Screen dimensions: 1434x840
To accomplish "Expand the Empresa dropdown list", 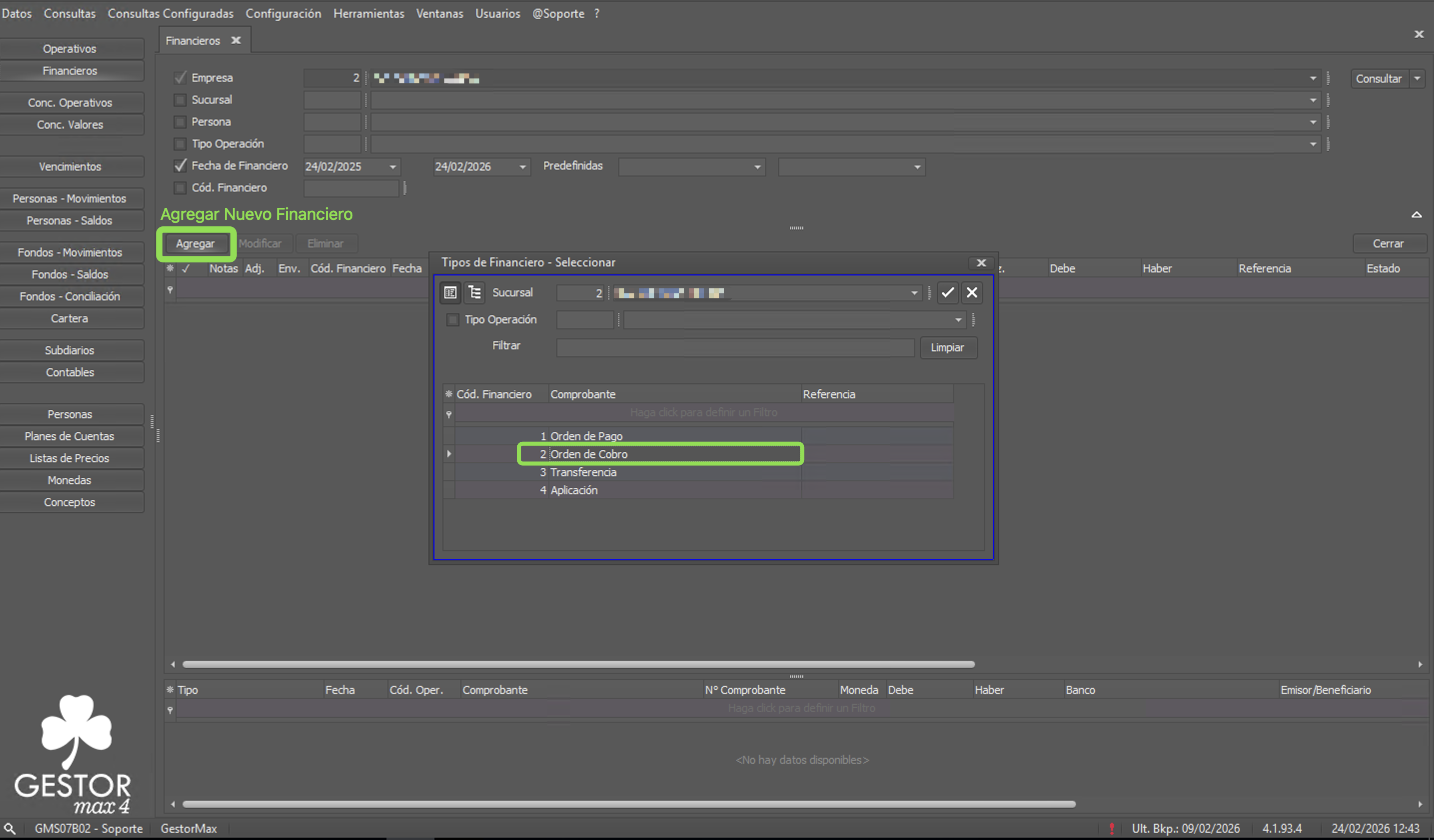I will pos(1313,78).
